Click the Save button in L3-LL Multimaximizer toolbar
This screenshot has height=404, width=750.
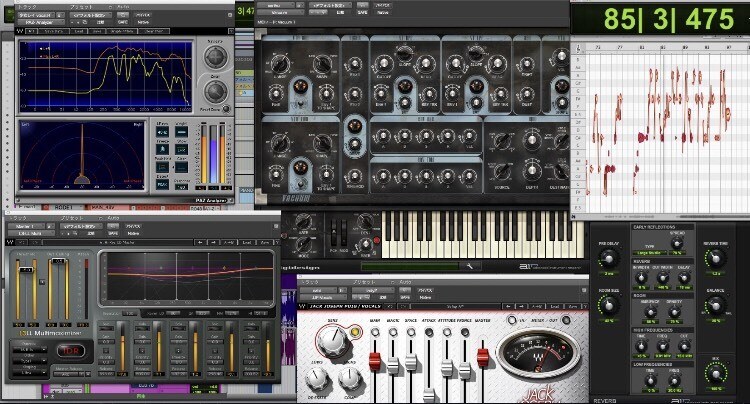265,242
